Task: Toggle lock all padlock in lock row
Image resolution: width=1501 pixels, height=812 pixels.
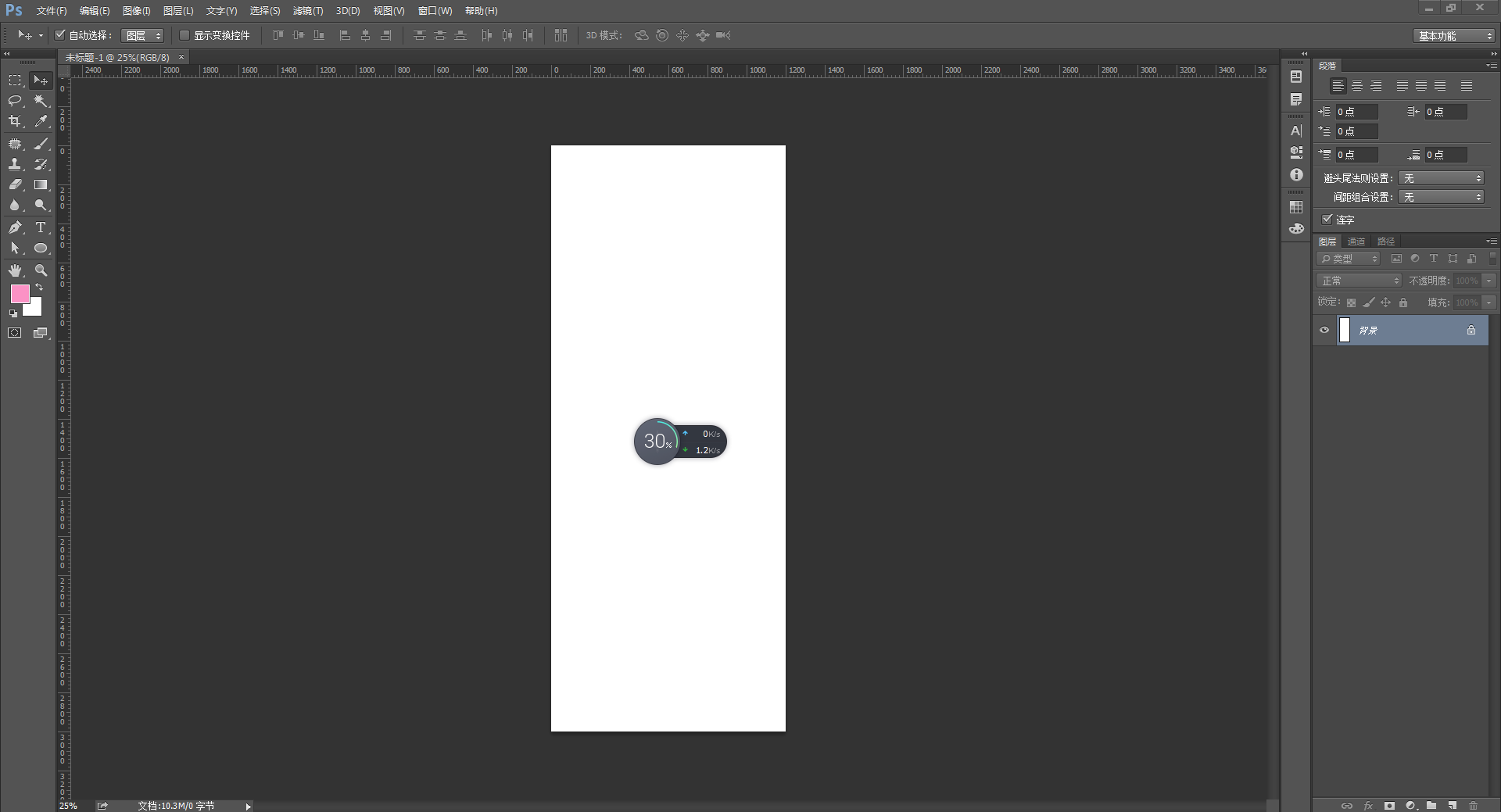Action: click(1403, 302)
